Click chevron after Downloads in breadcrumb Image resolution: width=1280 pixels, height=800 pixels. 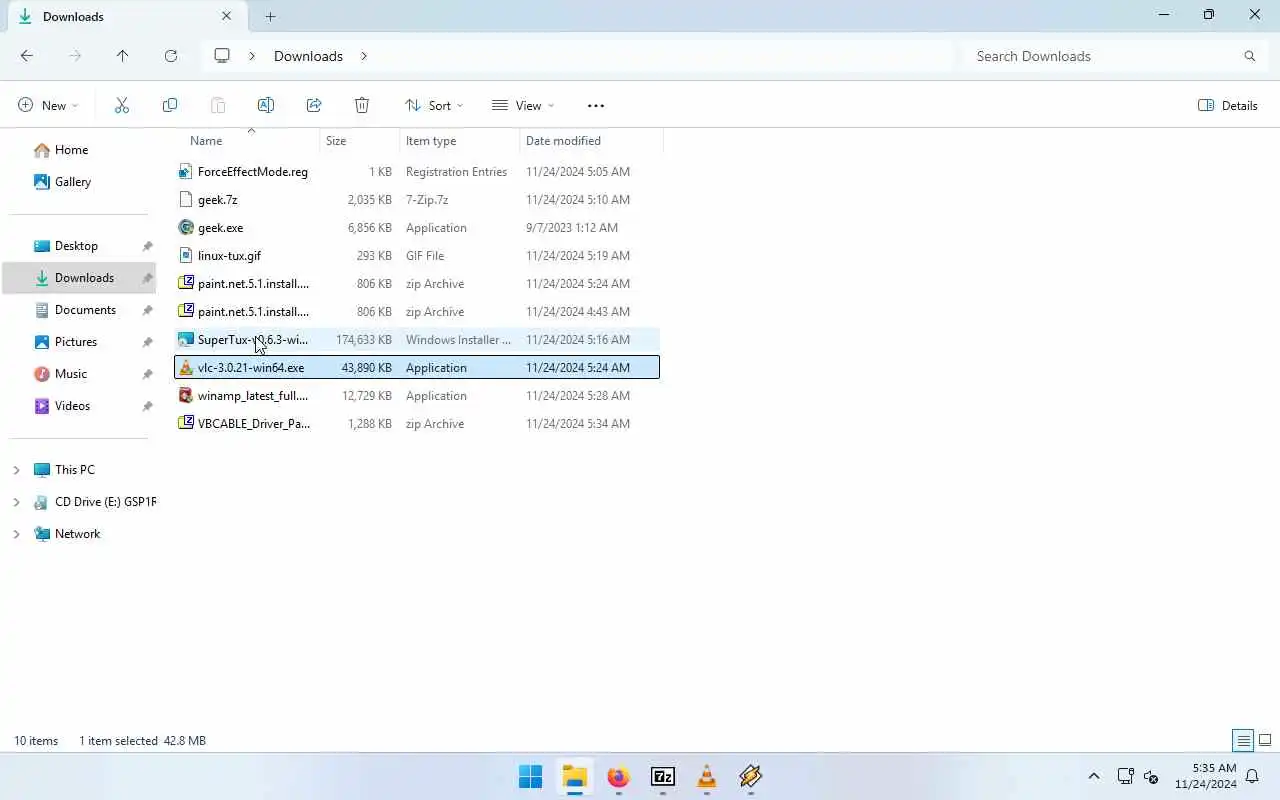[x=364, y=56]
